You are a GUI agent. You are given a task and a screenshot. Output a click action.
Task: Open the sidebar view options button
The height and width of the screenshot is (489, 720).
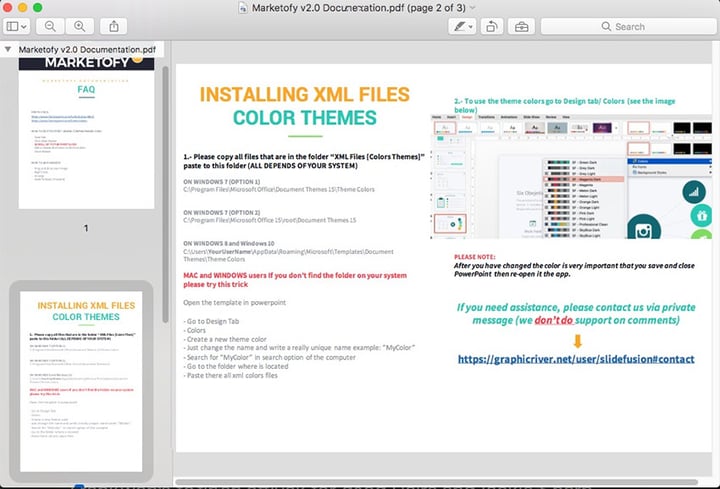tap(17, 27)
